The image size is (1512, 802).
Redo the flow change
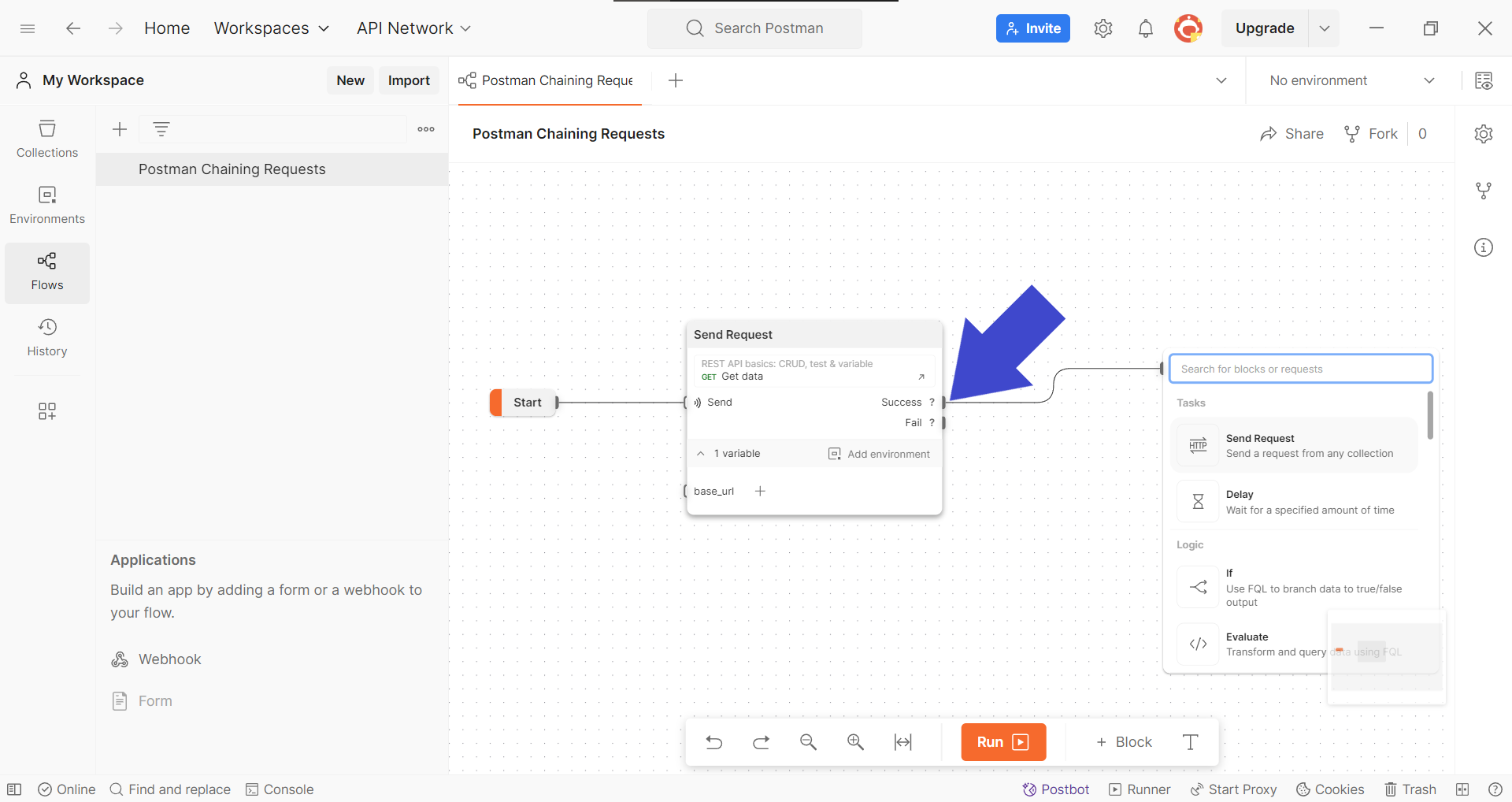[x=762, y=742]
